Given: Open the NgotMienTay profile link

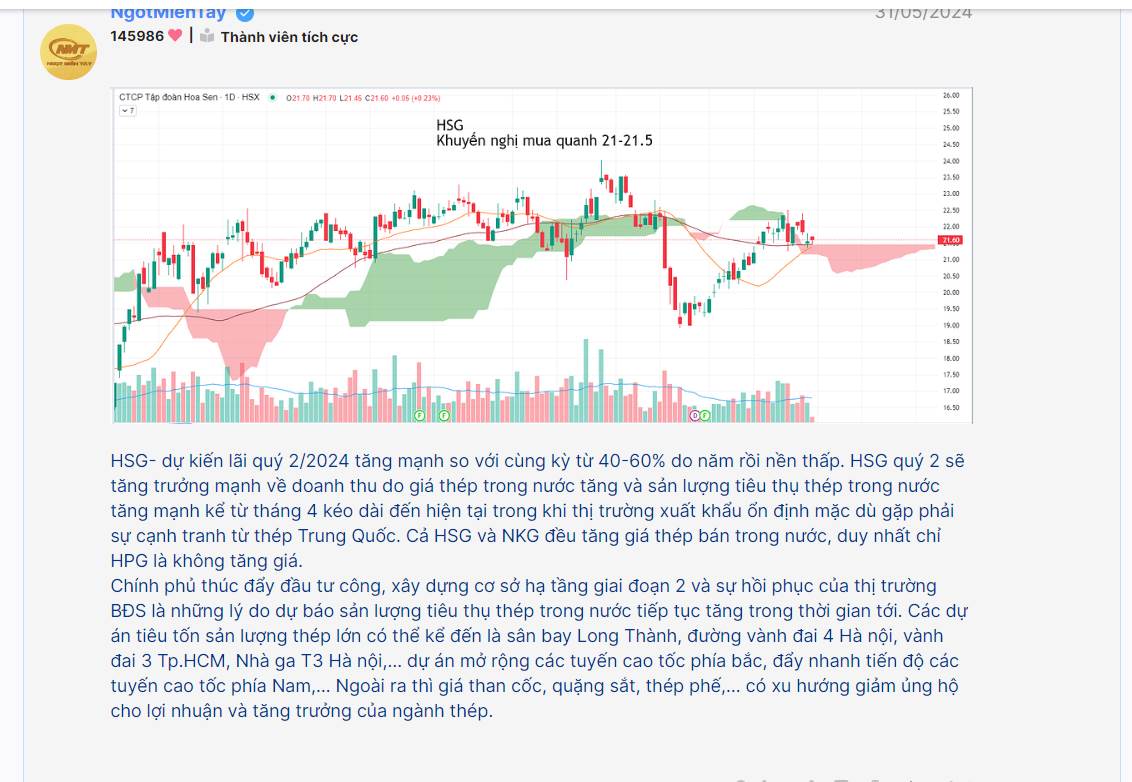Looking at the screenshot, I should point(168,12).
